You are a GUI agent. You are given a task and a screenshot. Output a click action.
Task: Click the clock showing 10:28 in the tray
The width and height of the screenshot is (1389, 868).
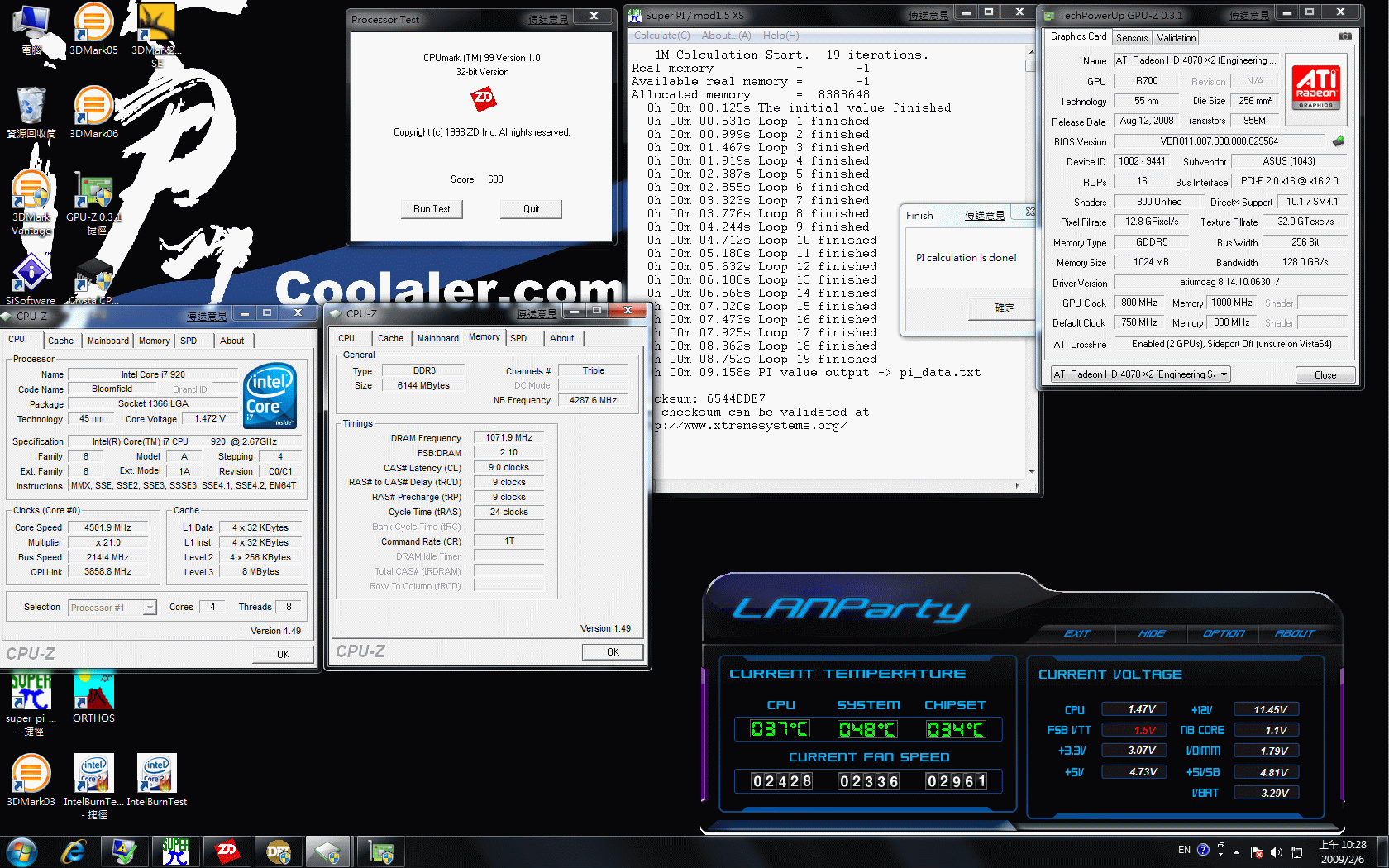[x=1342, y=851]
